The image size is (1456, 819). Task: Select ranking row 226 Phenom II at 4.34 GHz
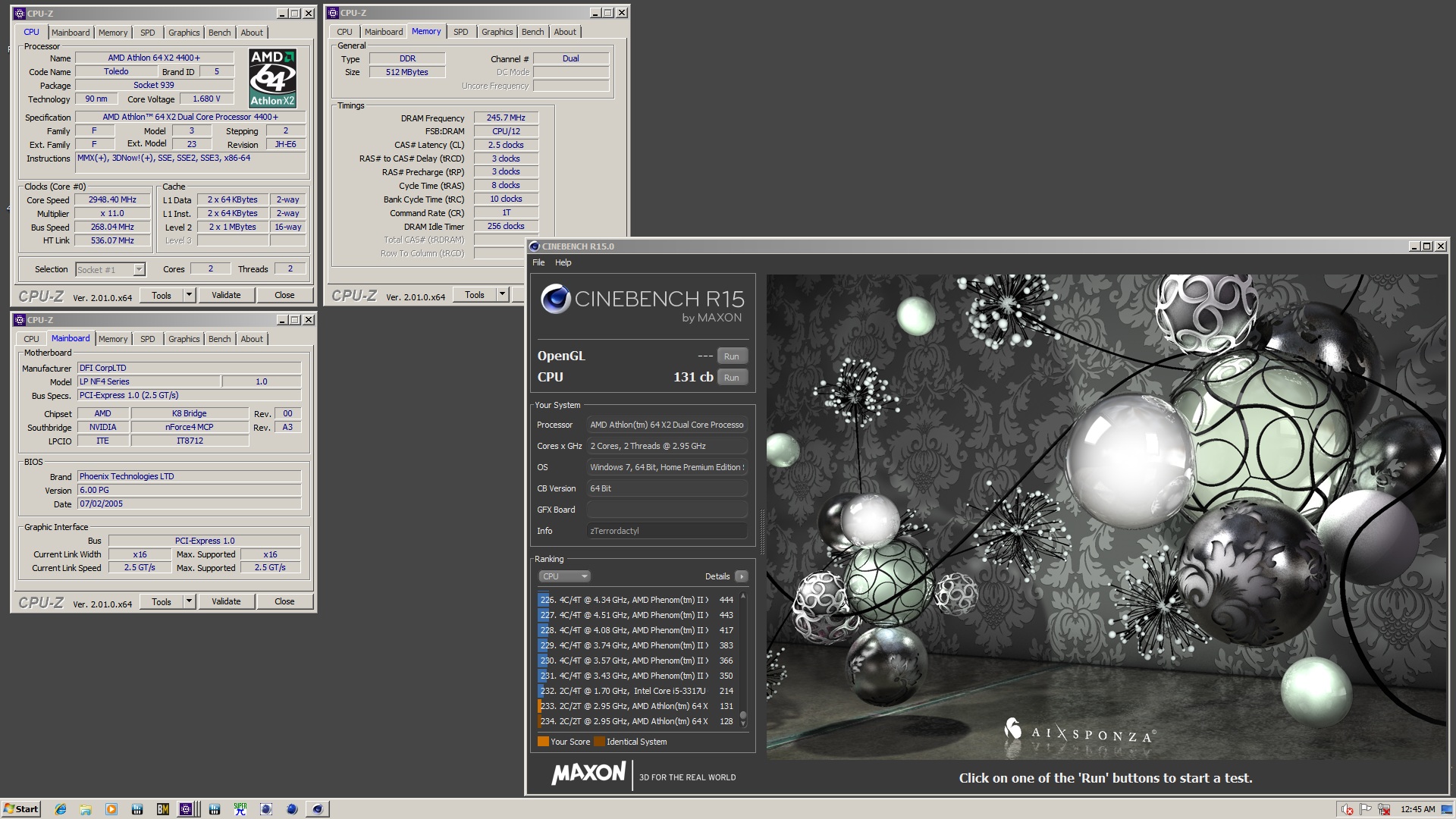coord(637,600)
